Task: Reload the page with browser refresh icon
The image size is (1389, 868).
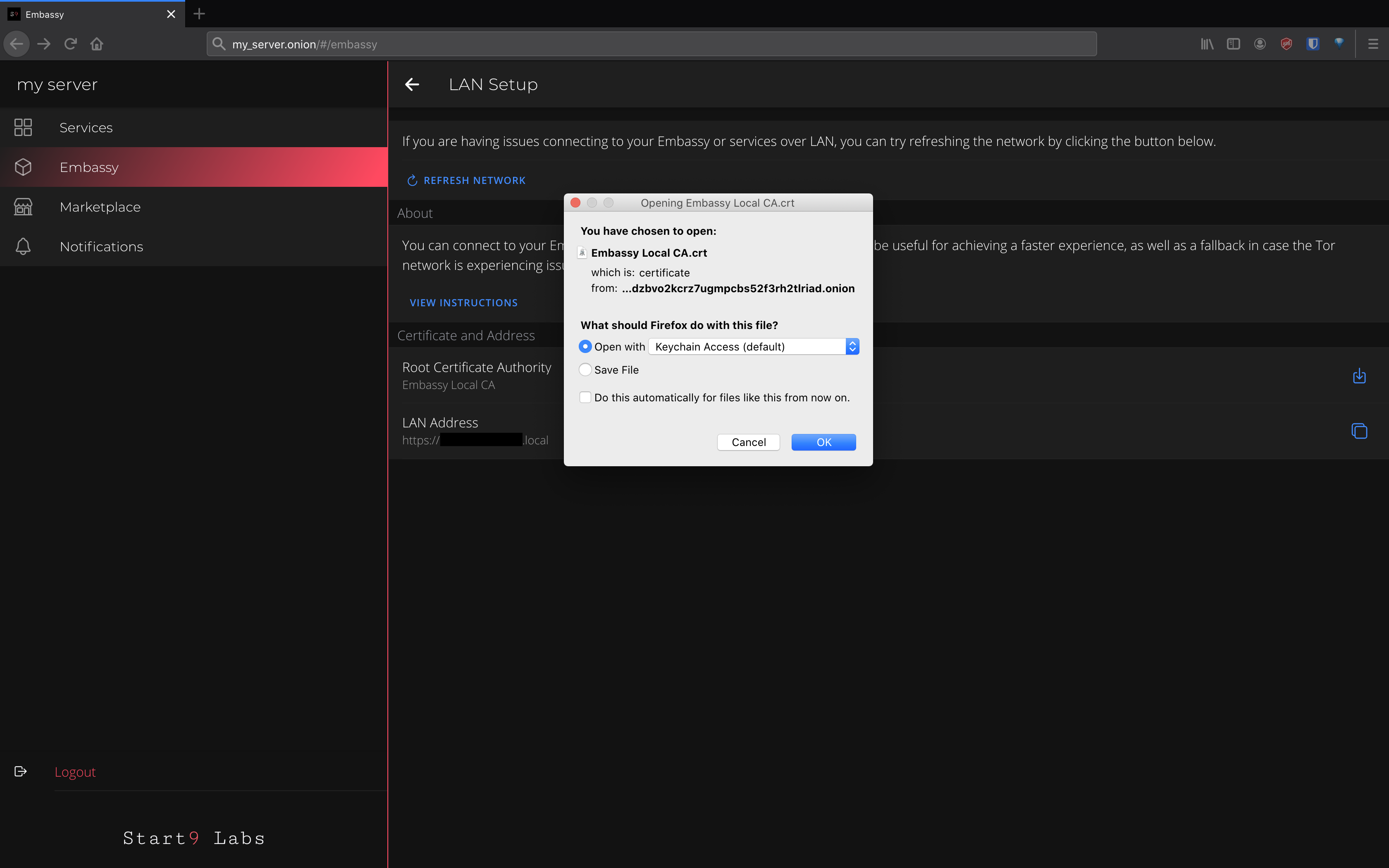Action: pos(71,44)
